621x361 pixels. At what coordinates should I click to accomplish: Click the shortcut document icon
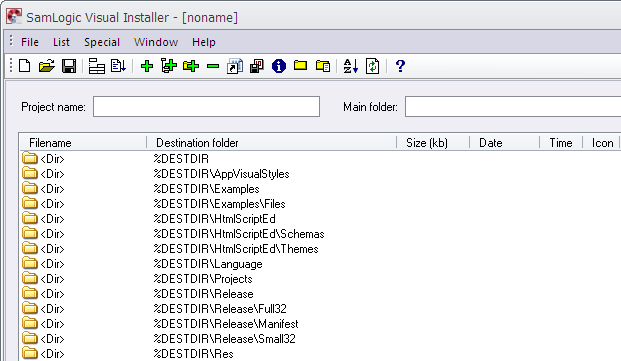coord(235,66)
